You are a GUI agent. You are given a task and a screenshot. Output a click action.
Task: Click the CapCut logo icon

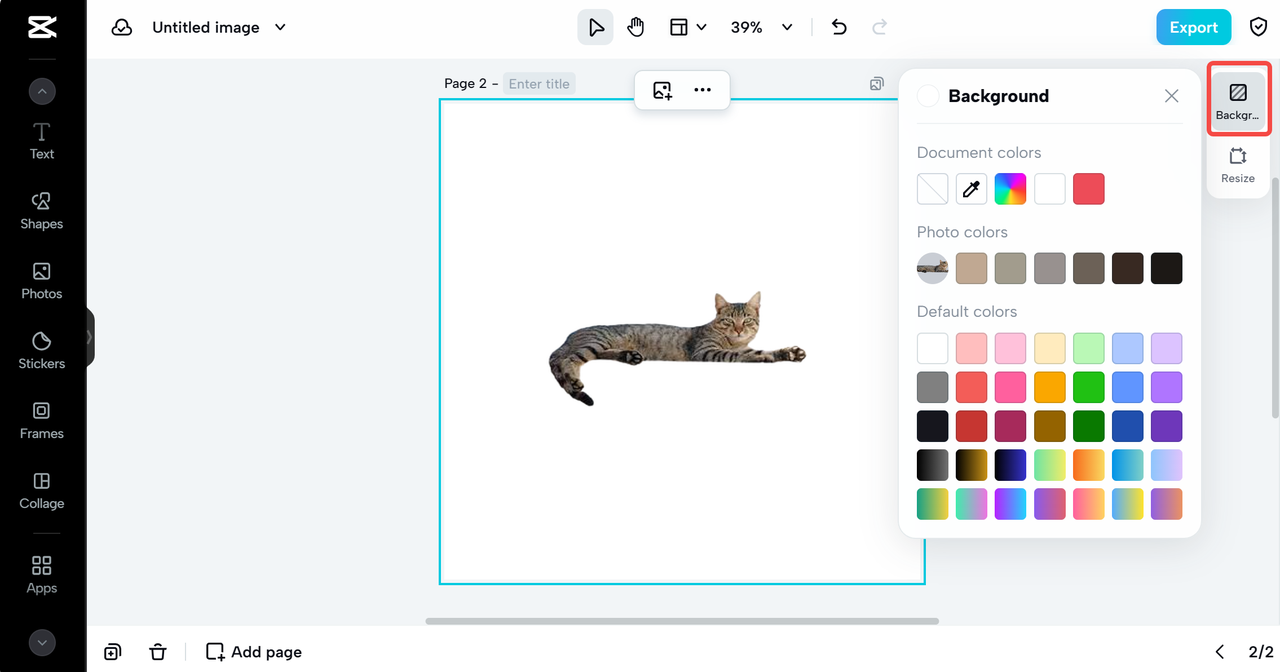coord(42,27)
